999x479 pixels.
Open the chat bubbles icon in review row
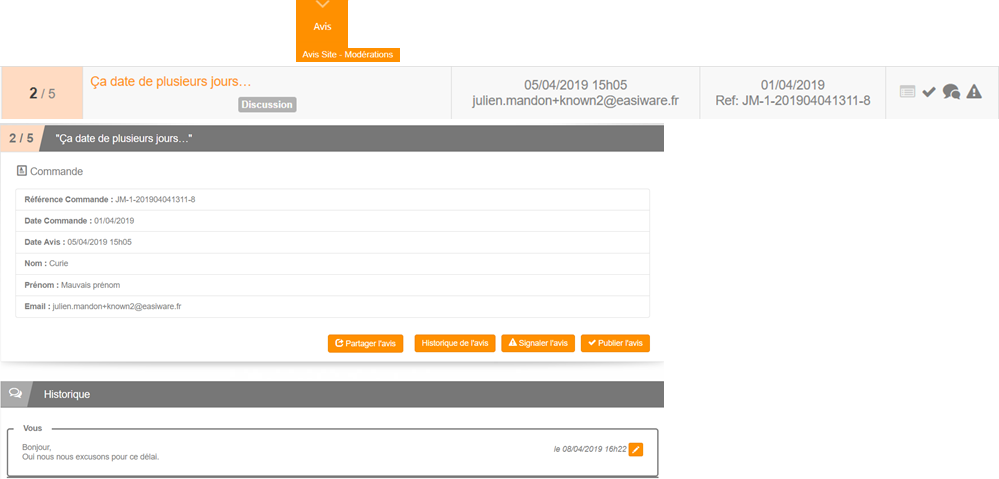951,92
